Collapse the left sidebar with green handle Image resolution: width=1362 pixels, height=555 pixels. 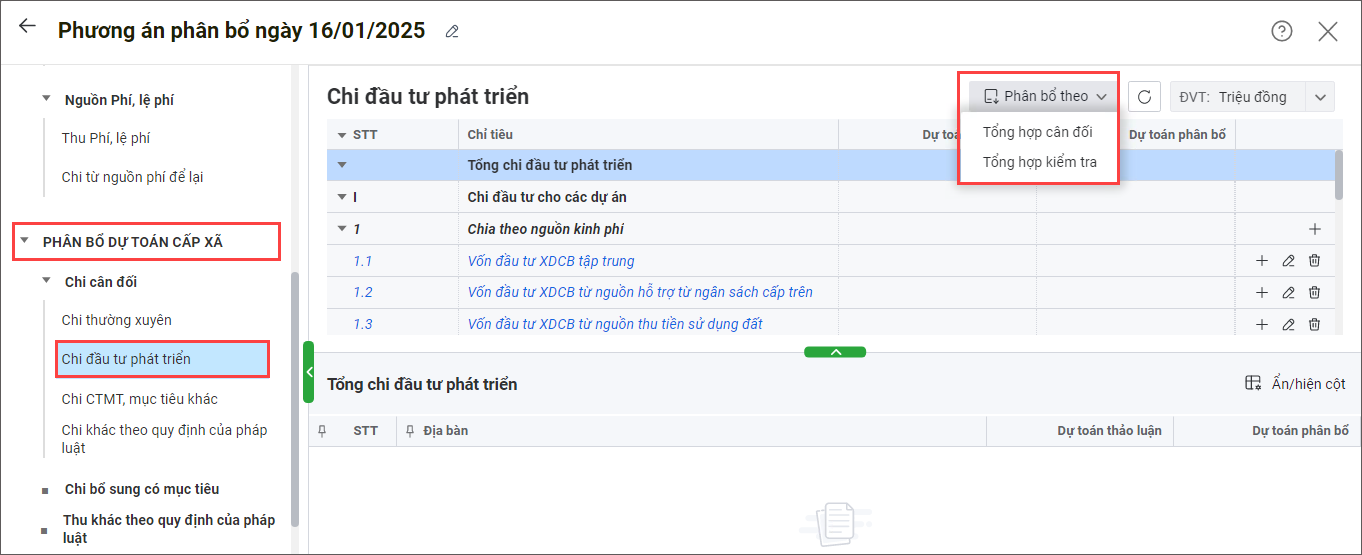(x=308, y=372)
